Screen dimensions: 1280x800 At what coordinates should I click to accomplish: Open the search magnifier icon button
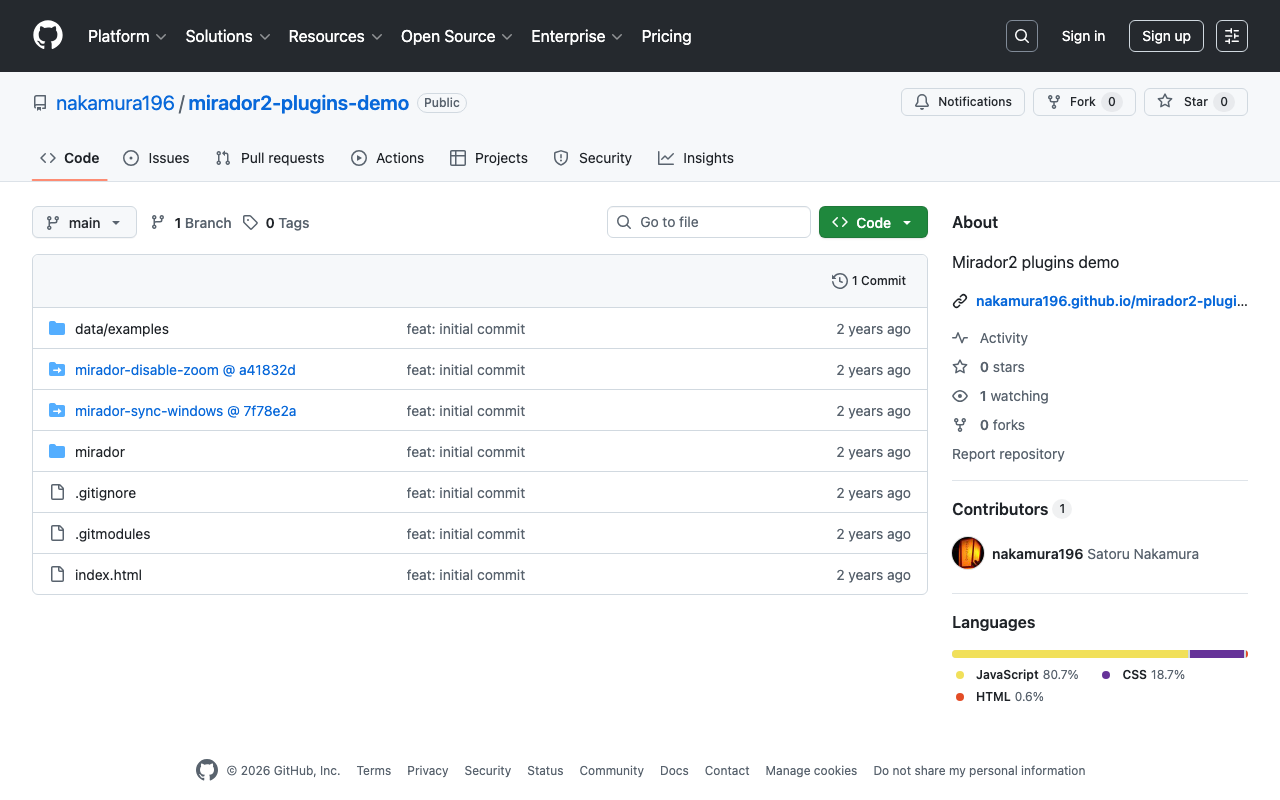(1021, 36)
